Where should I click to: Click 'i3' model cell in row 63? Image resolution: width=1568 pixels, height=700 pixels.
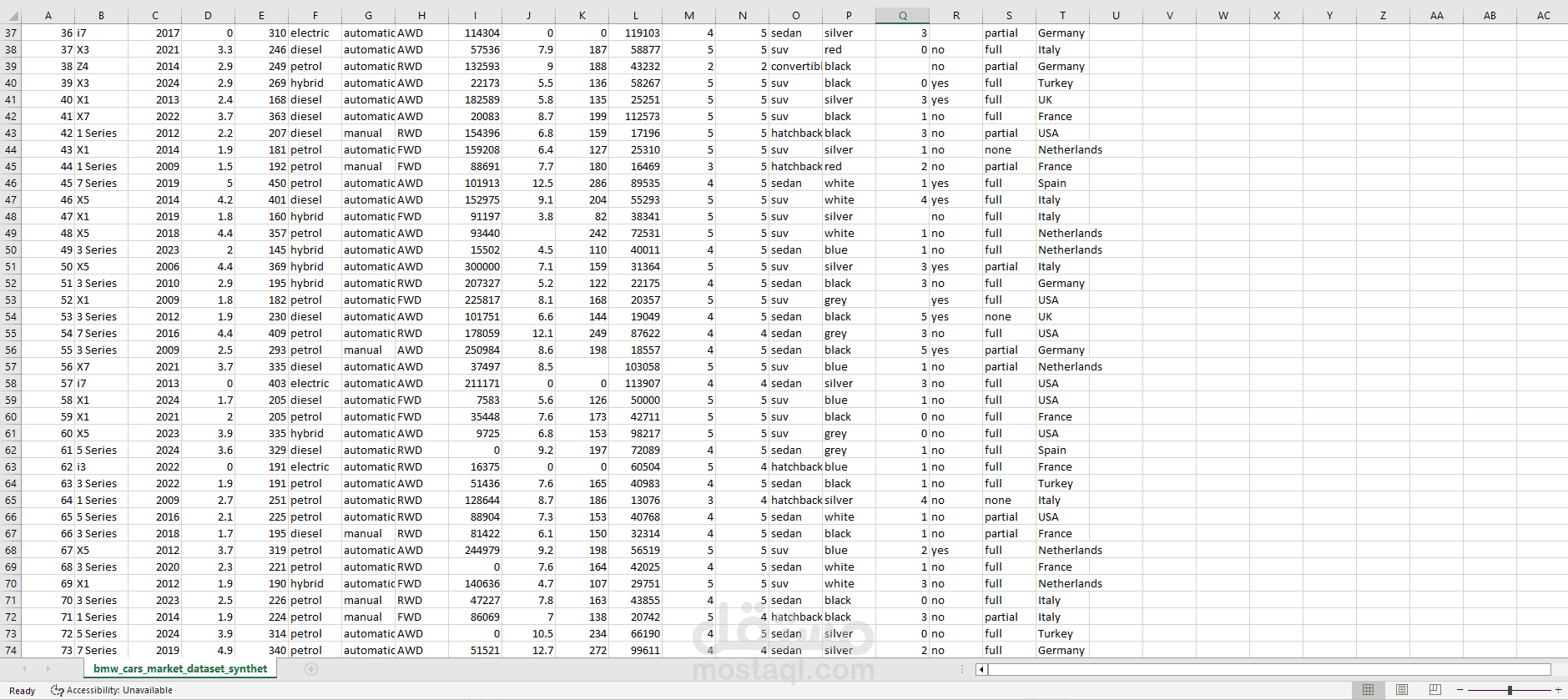(x=102, y=467)
